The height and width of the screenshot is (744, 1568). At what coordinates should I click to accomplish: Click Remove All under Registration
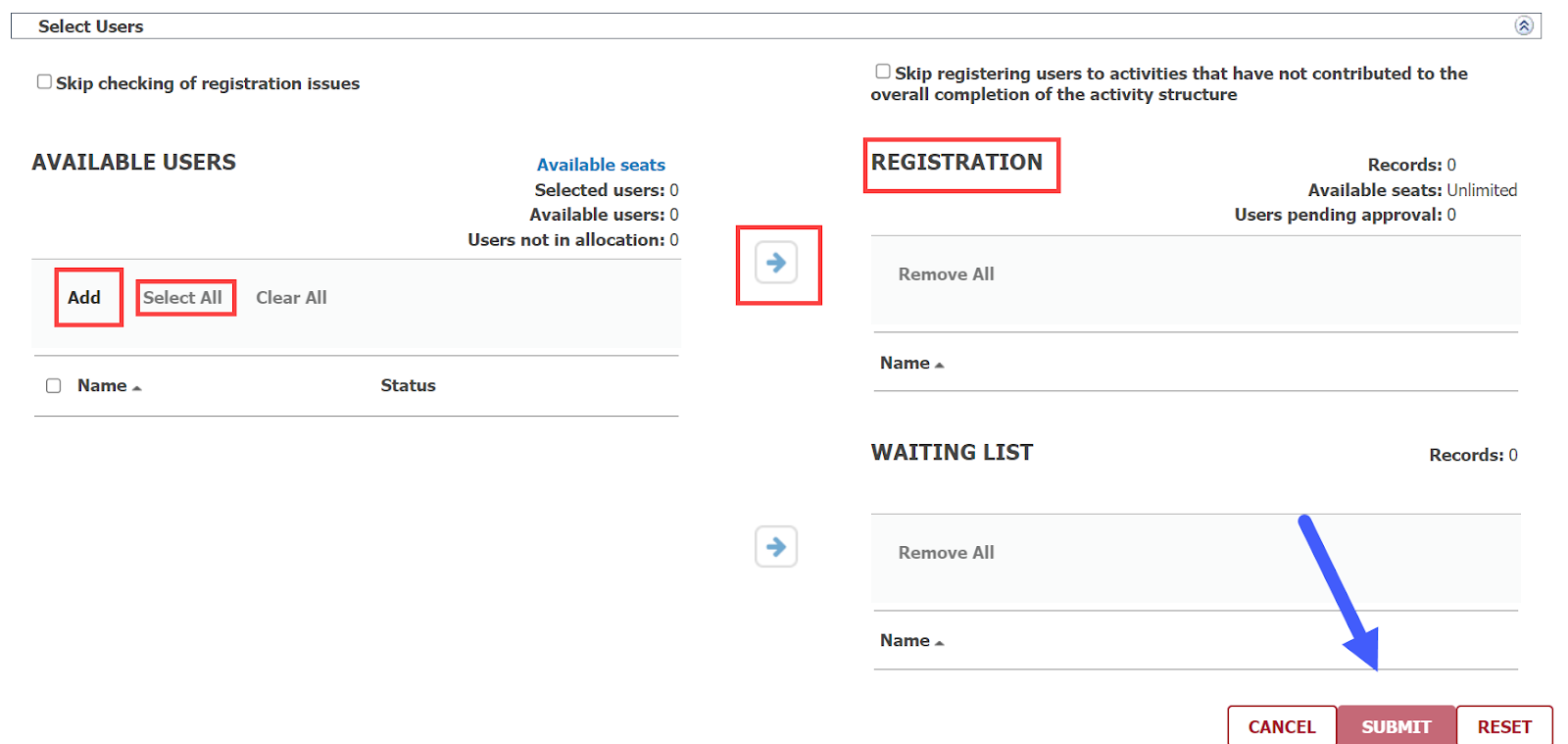click(x=946, y=274)
